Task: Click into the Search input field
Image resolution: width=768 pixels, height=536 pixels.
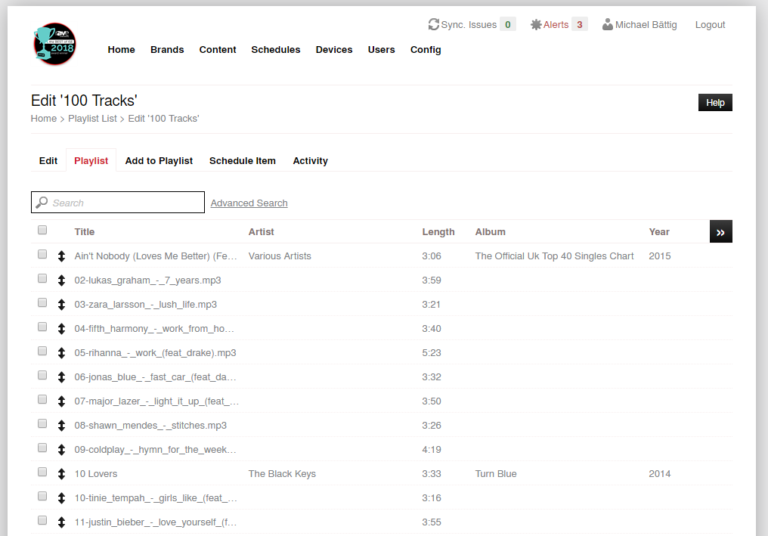Action: tap(125, 203)
